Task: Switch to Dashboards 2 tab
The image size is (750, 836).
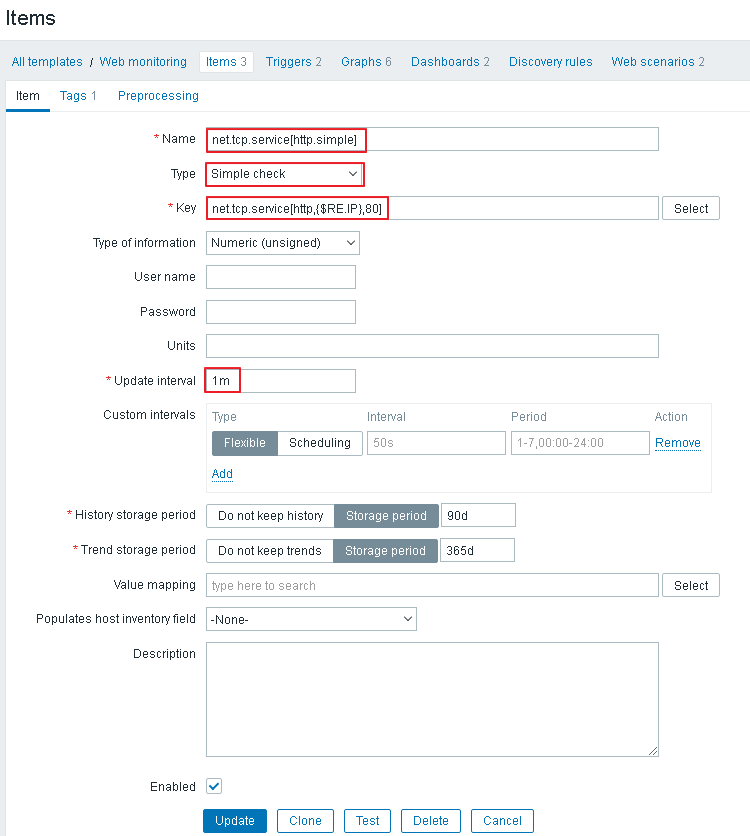Action: (450, 62)
